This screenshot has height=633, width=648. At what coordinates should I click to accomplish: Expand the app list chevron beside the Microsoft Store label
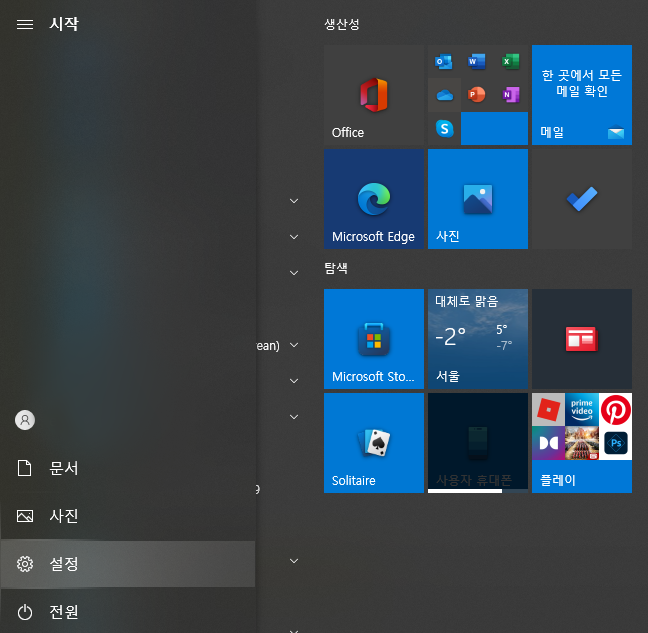tap(294, 381)
